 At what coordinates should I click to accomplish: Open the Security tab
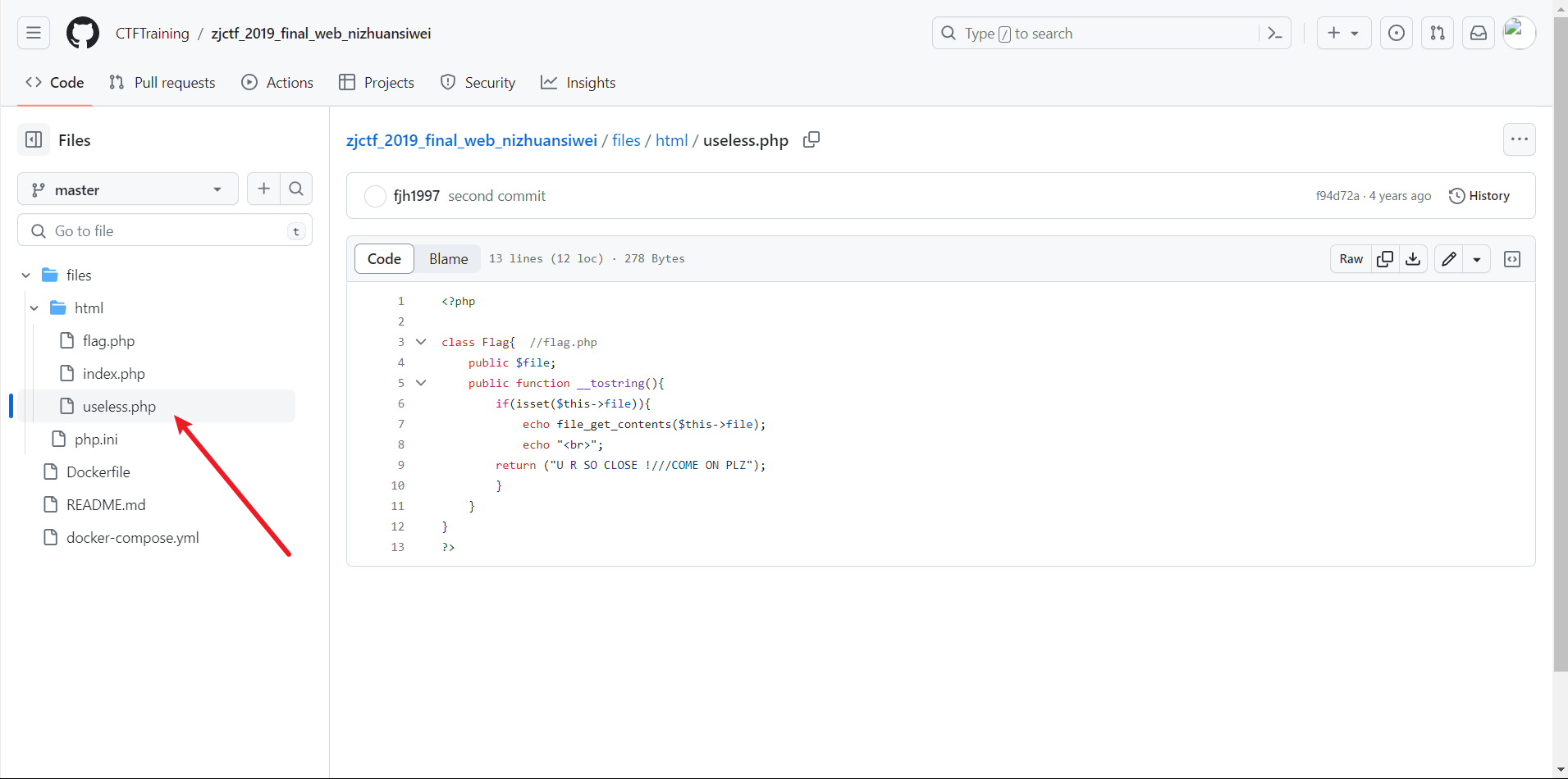(x=478, y=82)
